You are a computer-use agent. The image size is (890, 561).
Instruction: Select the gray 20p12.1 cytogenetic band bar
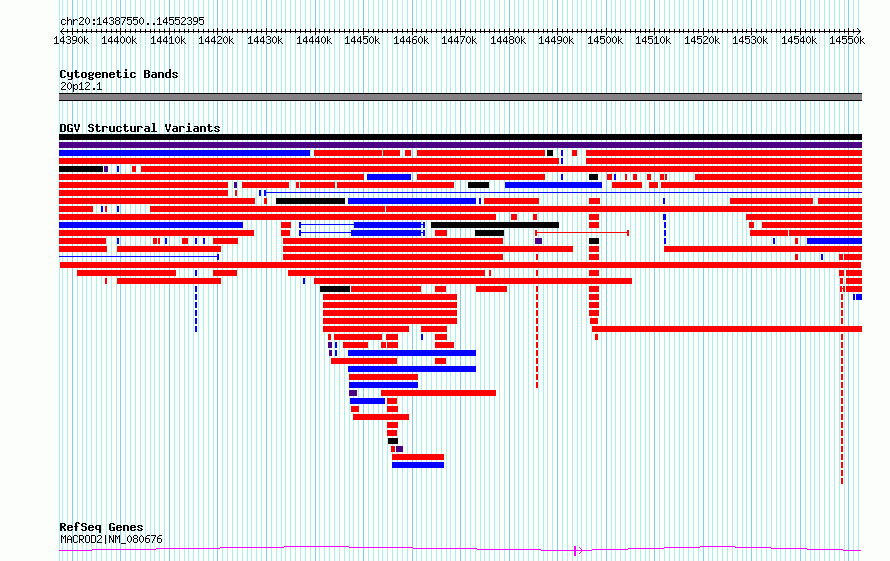point(460,97)
